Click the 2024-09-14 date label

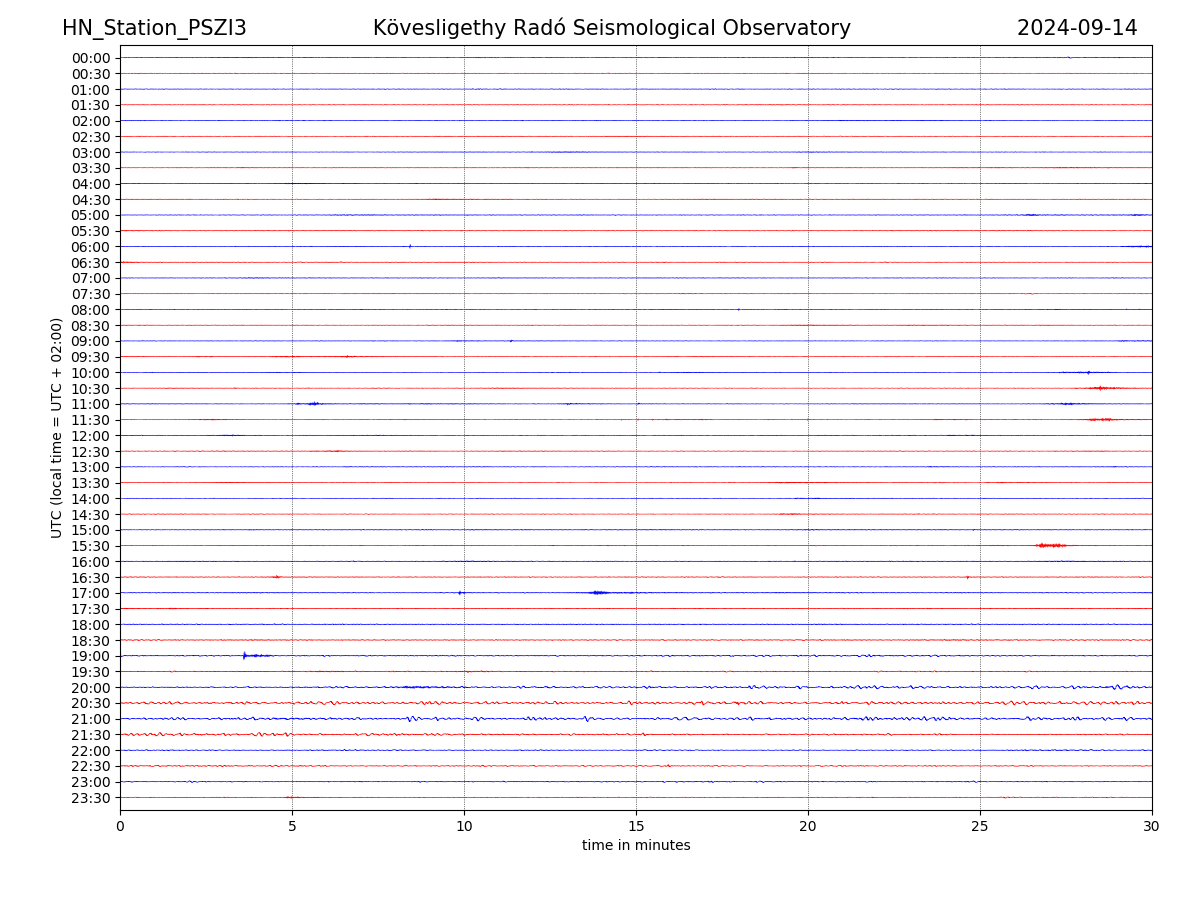click(x=1076, y=28)
